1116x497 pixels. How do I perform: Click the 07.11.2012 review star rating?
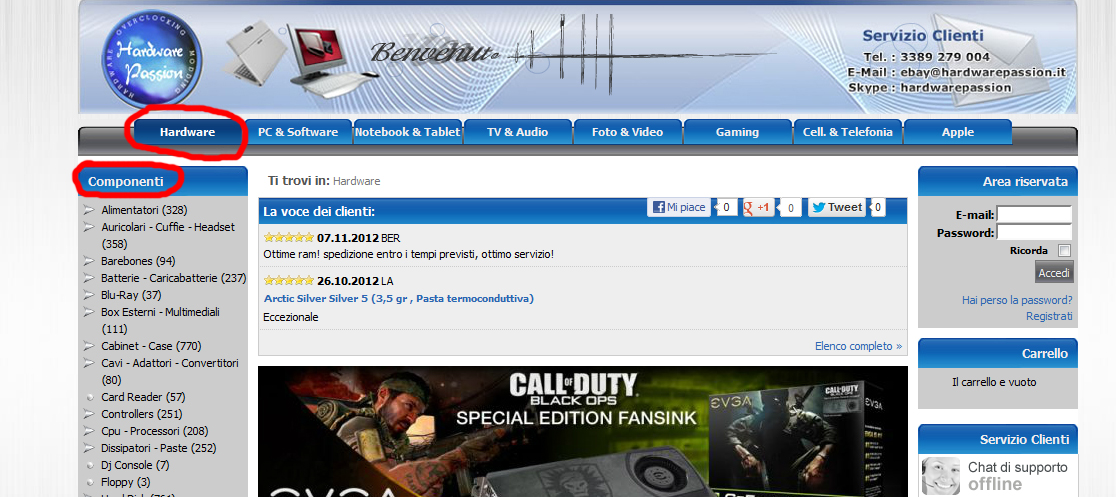289,238
